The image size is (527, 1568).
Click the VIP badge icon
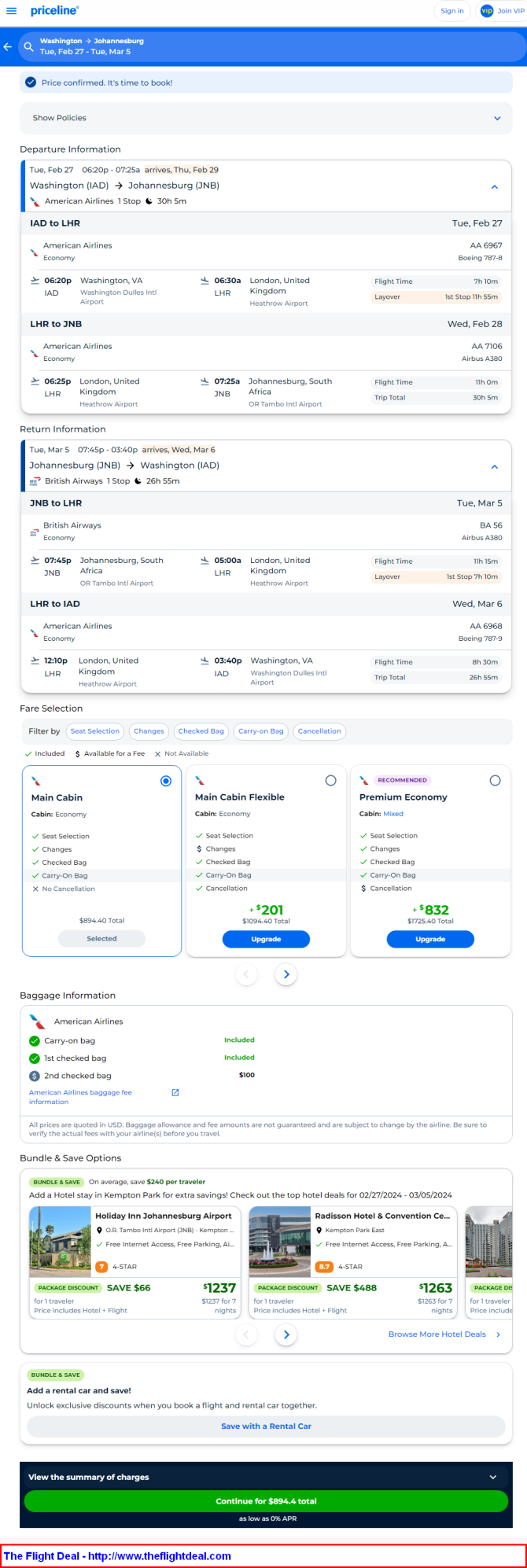click(487, 11)
